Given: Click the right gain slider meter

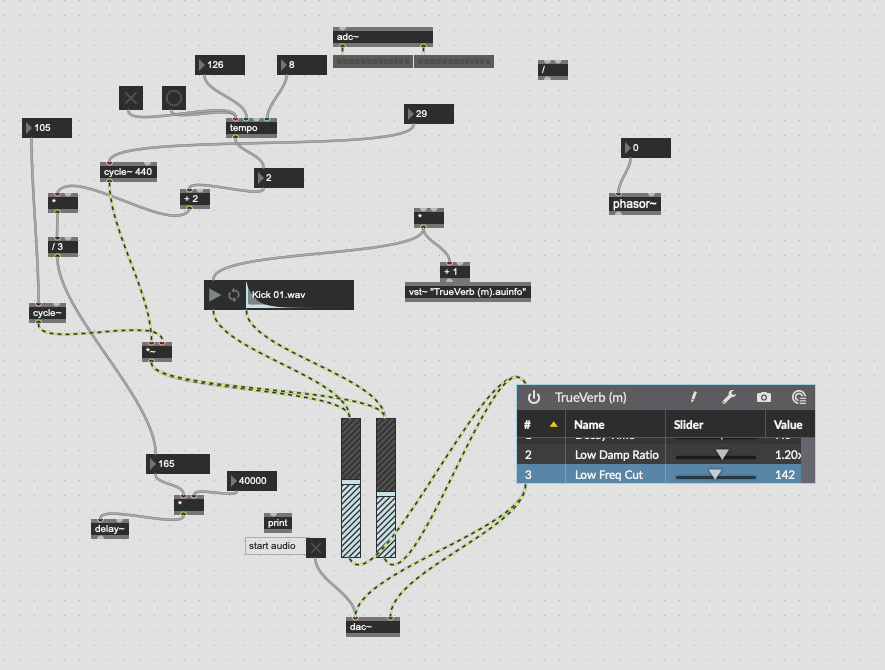Looking at the screenshot, I should click(386, 488).
